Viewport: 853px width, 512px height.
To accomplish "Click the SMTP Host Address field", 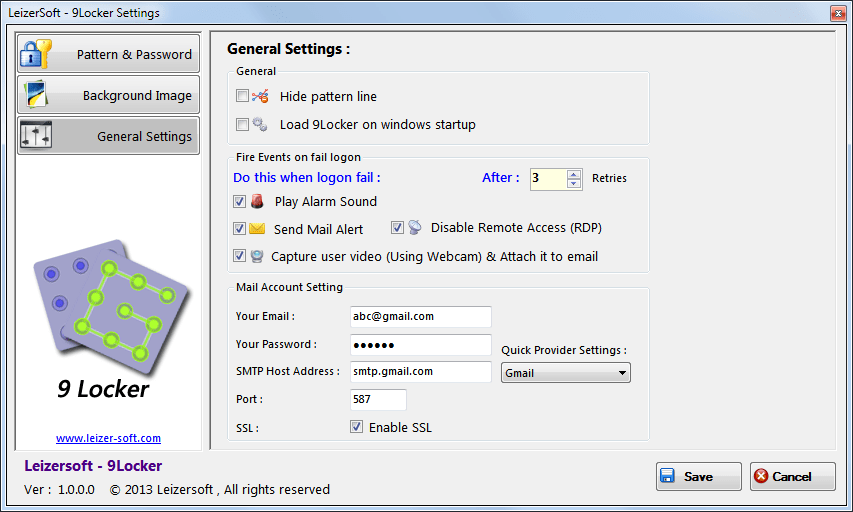I will [420, 371].
